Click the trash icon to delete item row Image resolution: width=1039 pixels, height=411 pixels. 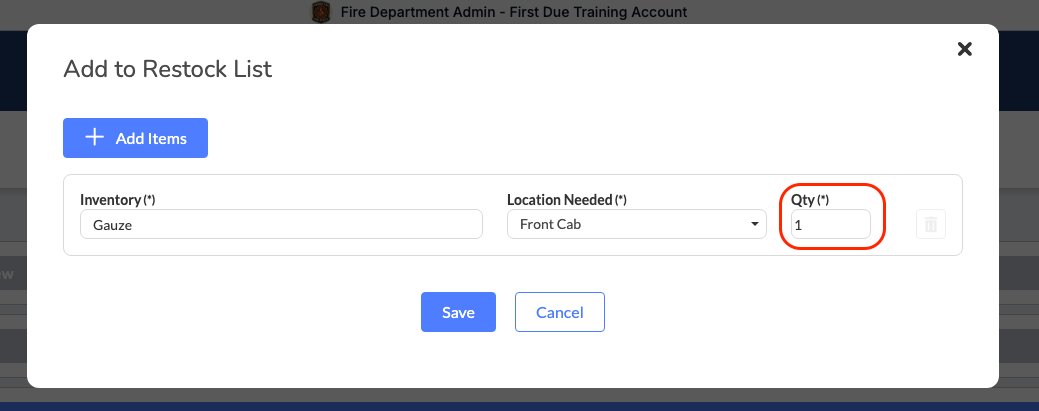[930, 224]
